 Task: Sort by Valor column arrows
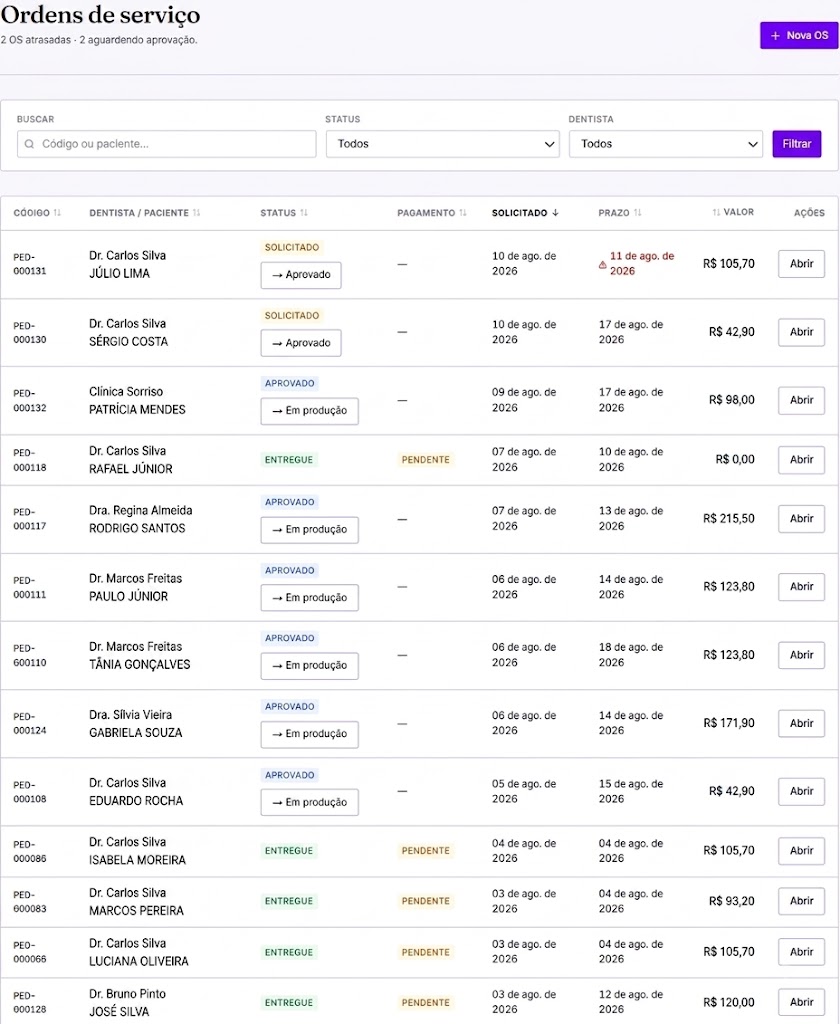click(717, 212)
